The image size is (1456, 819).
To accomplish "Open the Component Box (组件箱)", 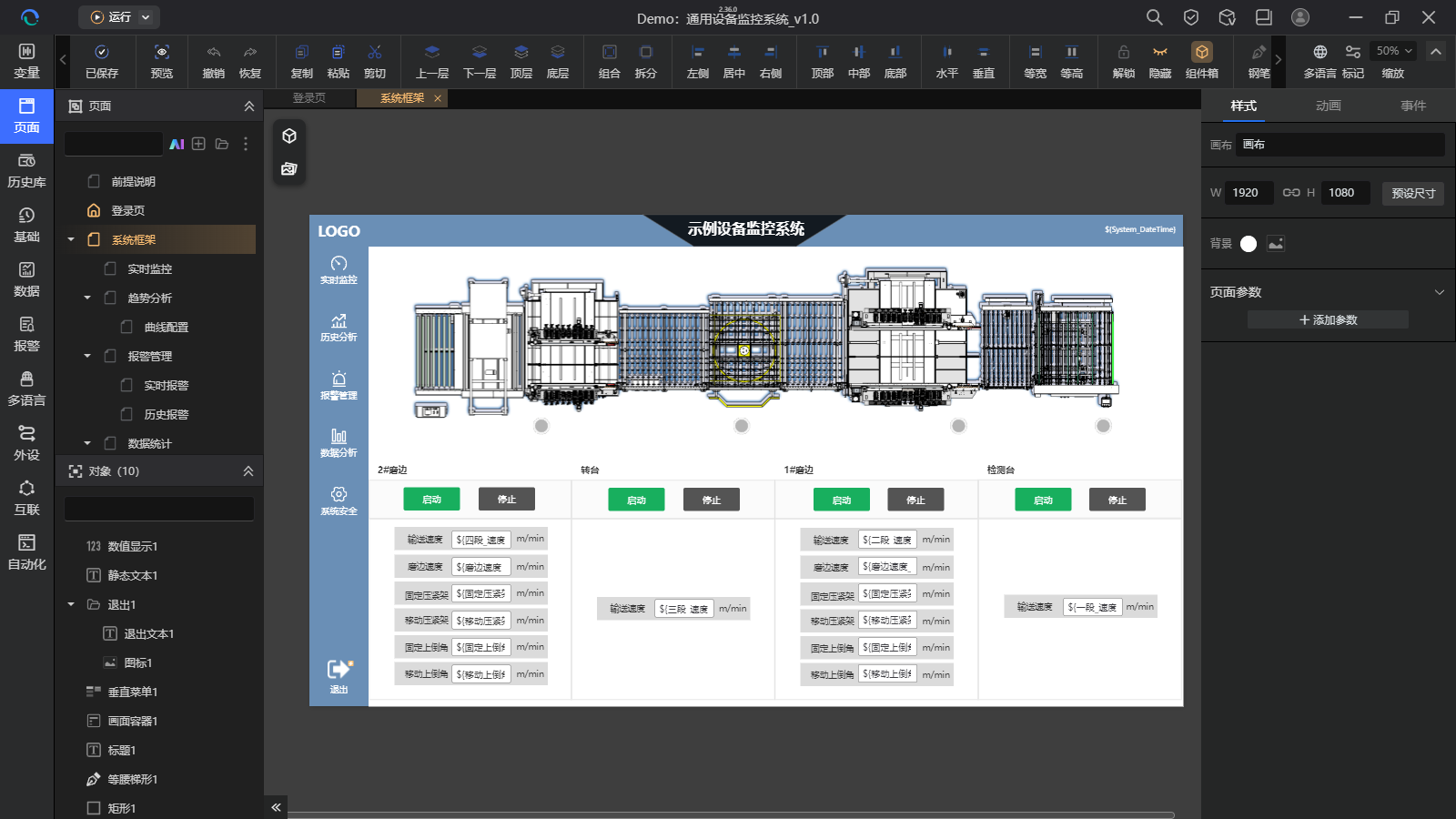I will (x=1201, y=61).
